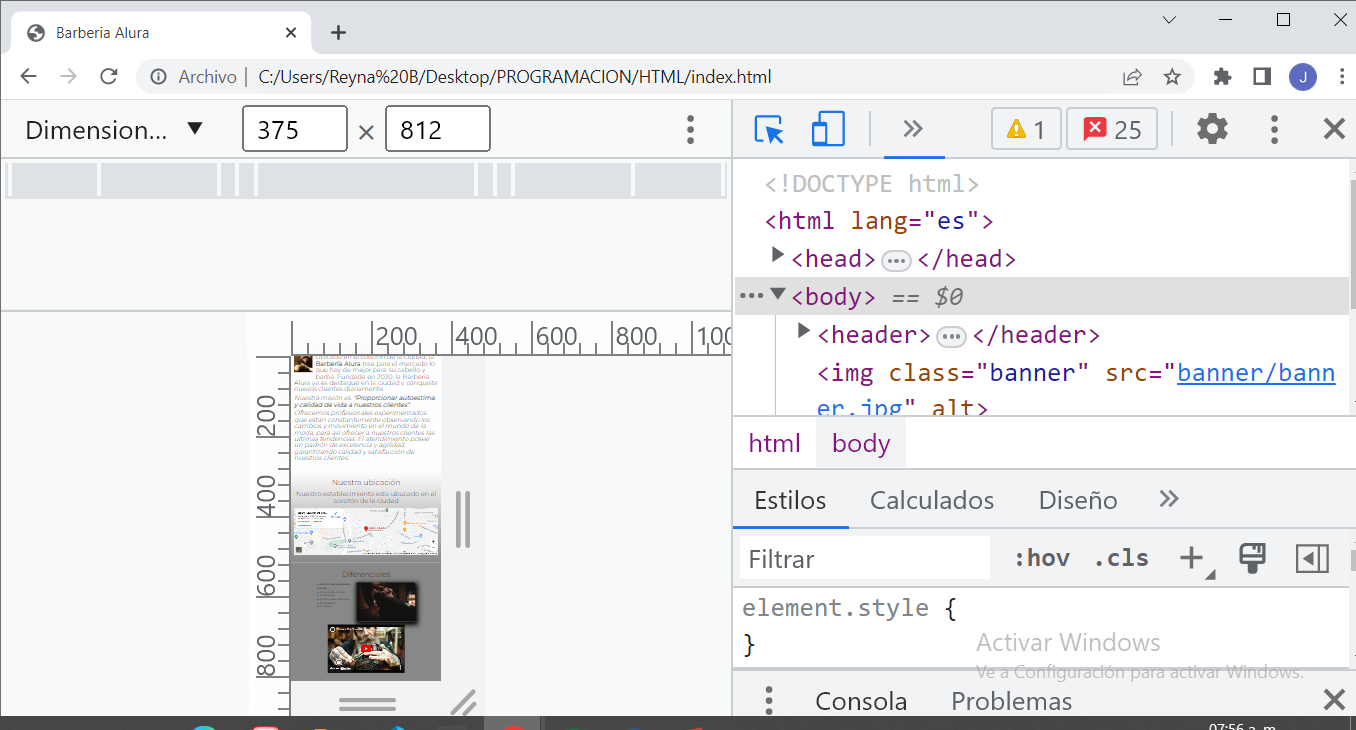Click the element.style rule block
The width and height of the screenshot is (1356, 730).
(1040, 626)
